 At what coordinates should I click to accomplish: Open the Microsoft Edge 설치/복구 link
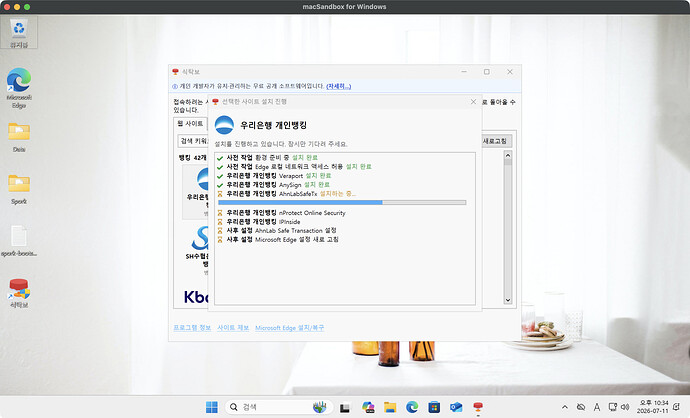(290, 328)
